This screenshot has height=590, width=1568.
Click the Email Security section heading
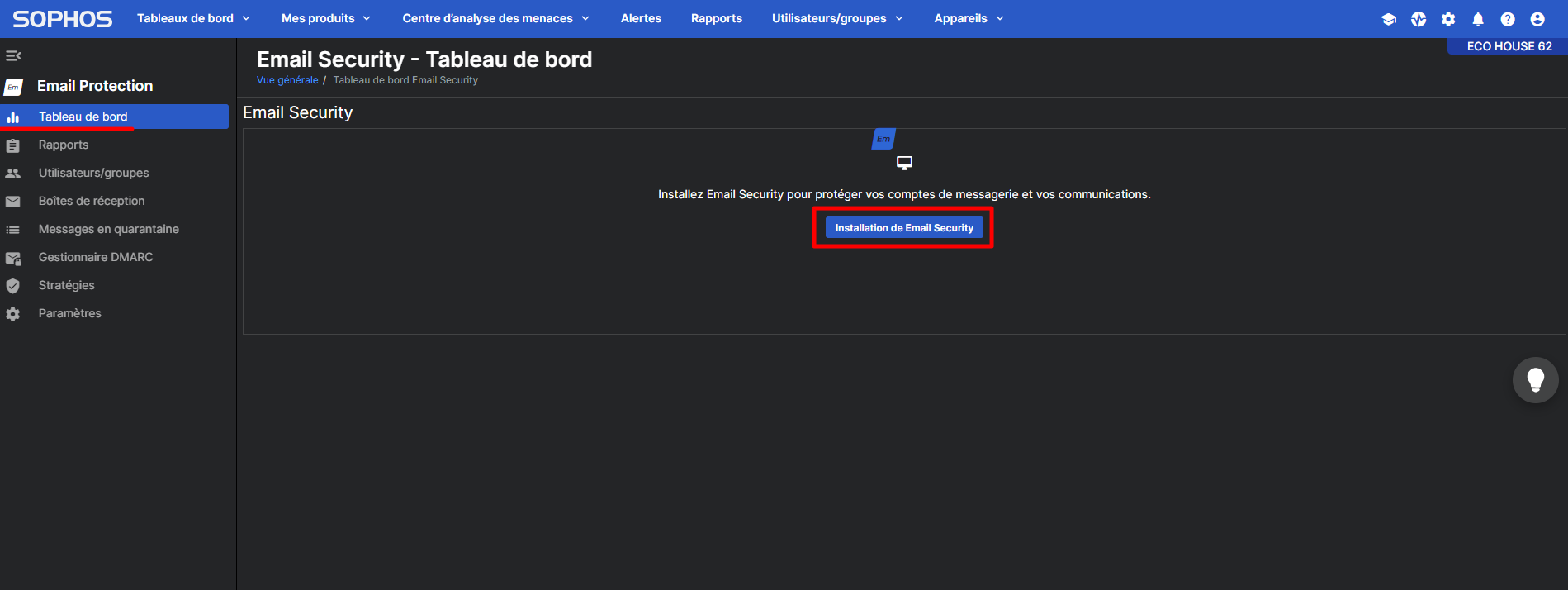(x=297, y=112)
